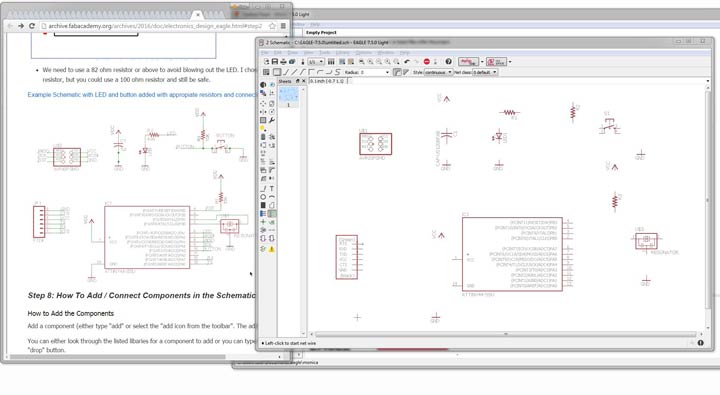Choose the sixth wire bend style

click(320, 72)
